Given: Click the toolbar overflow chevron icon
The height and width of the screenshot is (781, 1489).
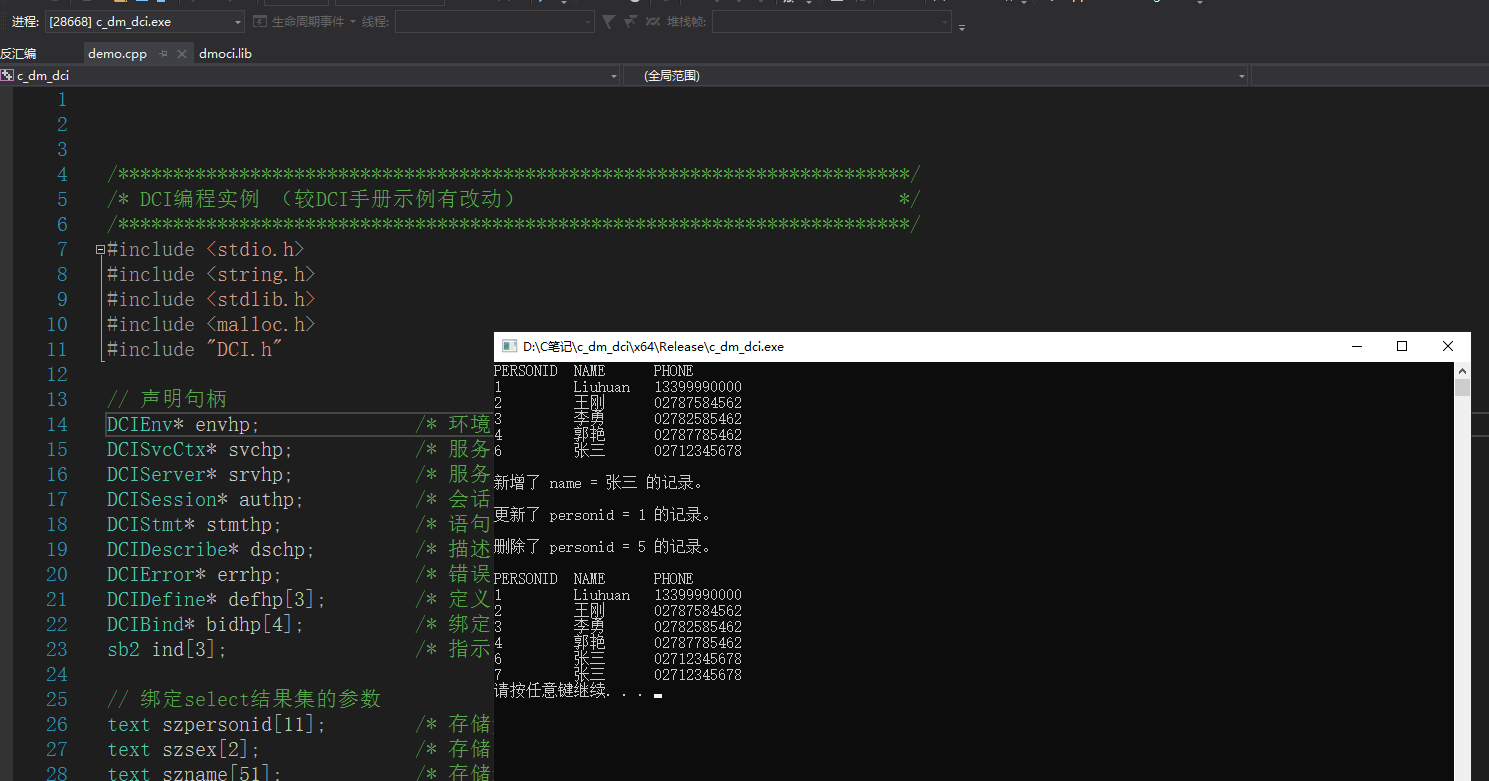Looking at the screenshot, I should [x=960, y=26].
